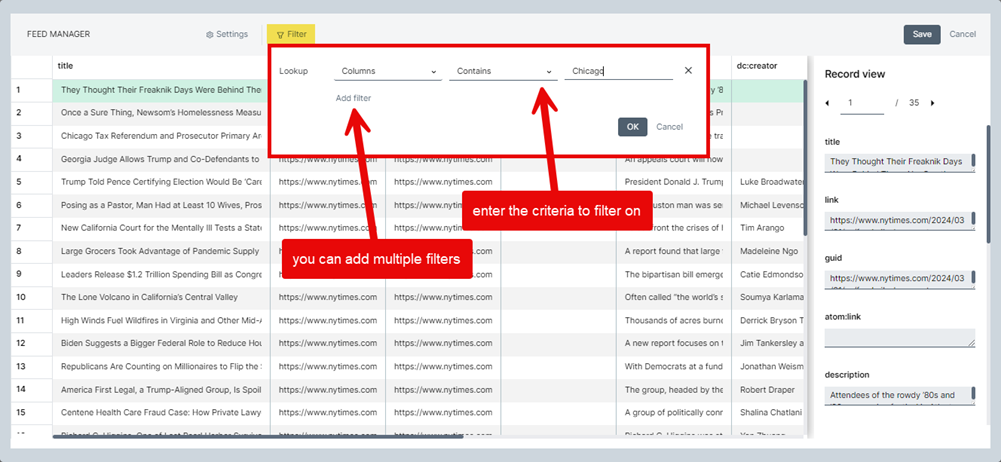The height and width of the screenshot is (462, 1001).
Task: Click creator cell 'Derrick Bryson Taylor'
Action: pyautogui.click(x=767, y=320)
